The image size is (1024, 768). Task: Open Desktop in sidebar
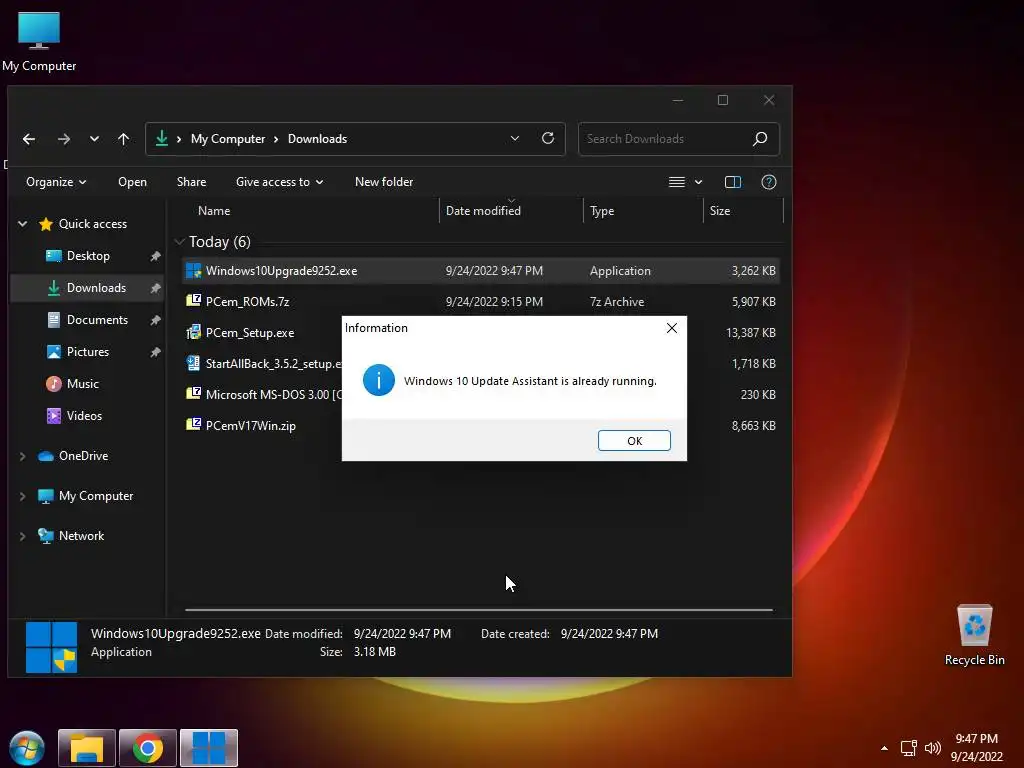tap(88, 256)
